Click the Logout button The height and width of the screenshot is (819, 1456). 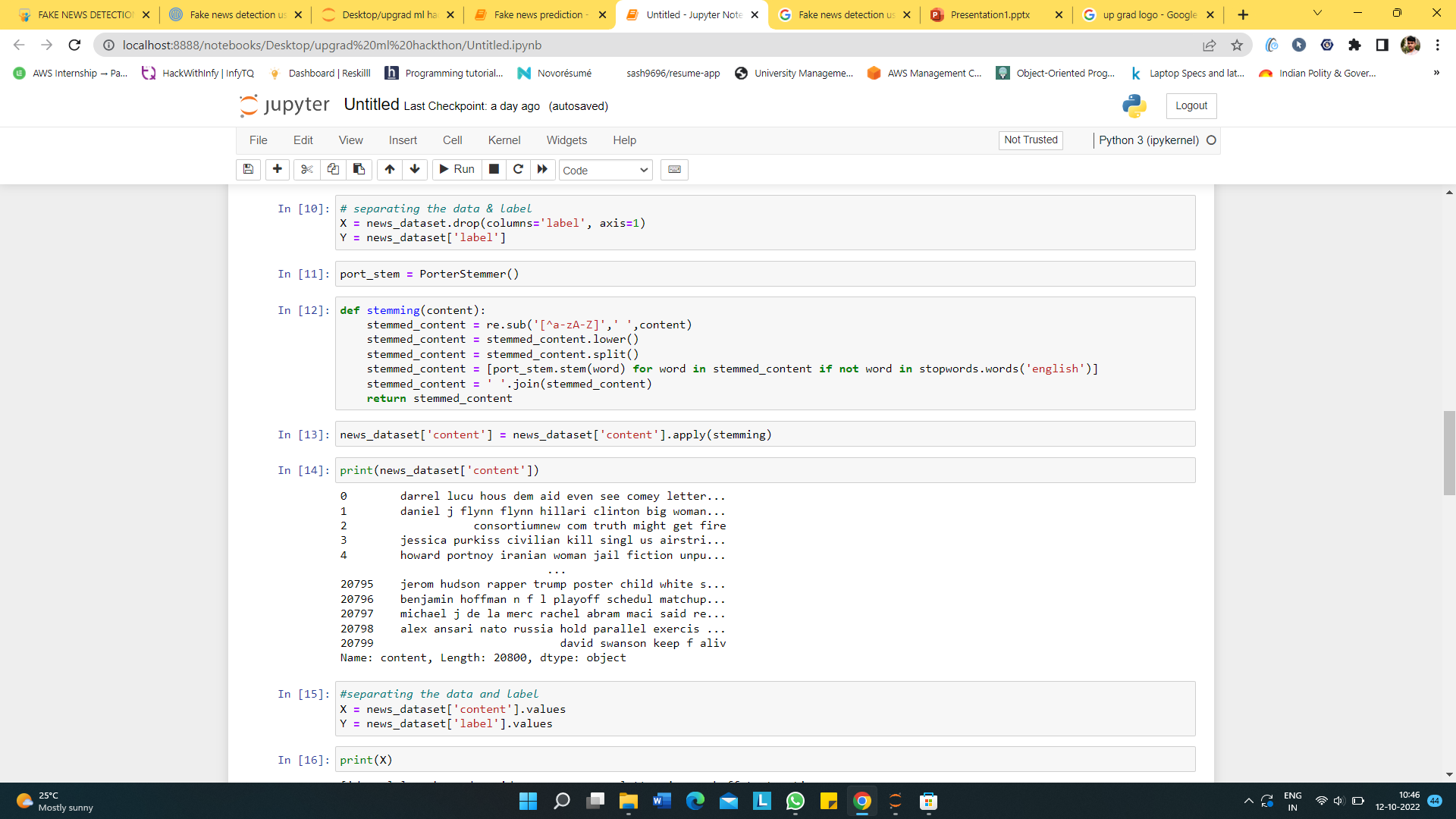[x=1191, y=105]
